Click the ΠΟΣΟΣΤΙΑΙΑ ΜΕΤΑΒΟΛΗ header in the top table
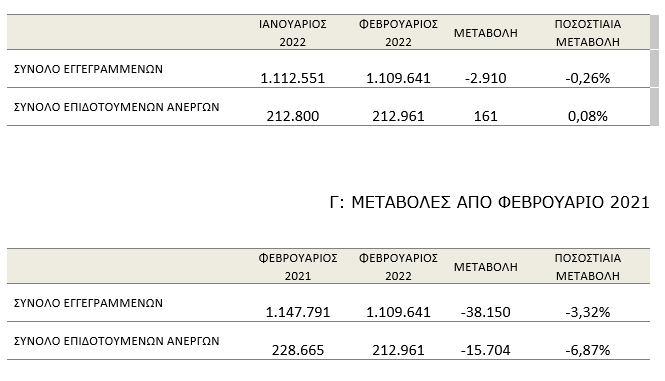The width and height of the screenshot is (665, 381). click(588, 33)
